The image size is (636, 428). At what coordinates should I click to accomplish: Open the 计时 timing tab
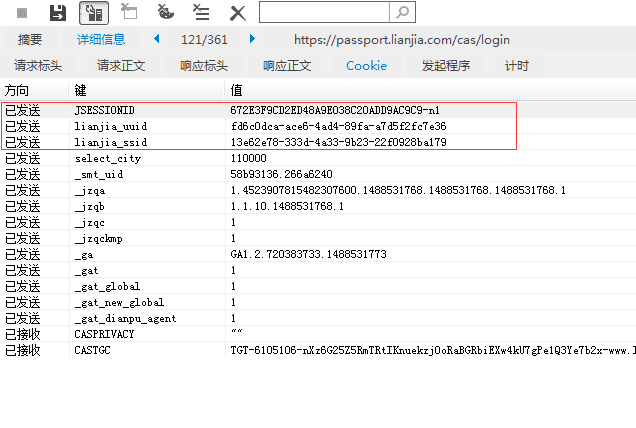517,66
